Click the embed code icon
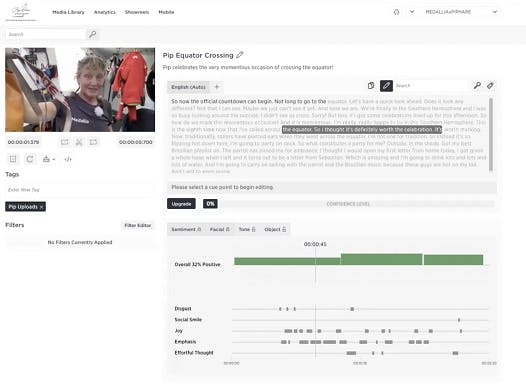Viewport: 526px width, 391px height. tap(68, 159)
